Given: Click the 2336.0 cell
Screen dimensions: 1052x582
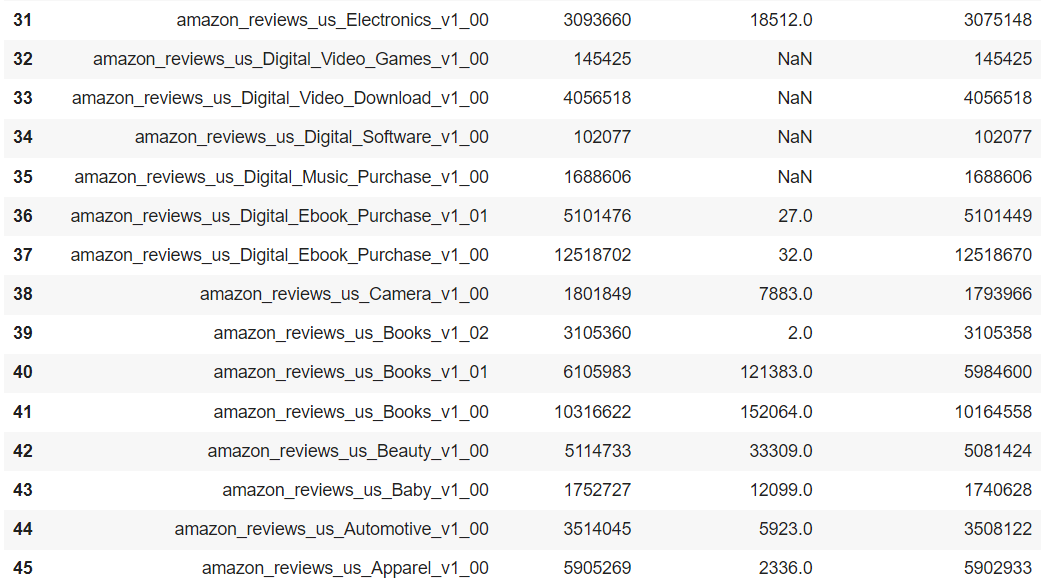Looking at the screenshot, I should click(x=786, y=568).
